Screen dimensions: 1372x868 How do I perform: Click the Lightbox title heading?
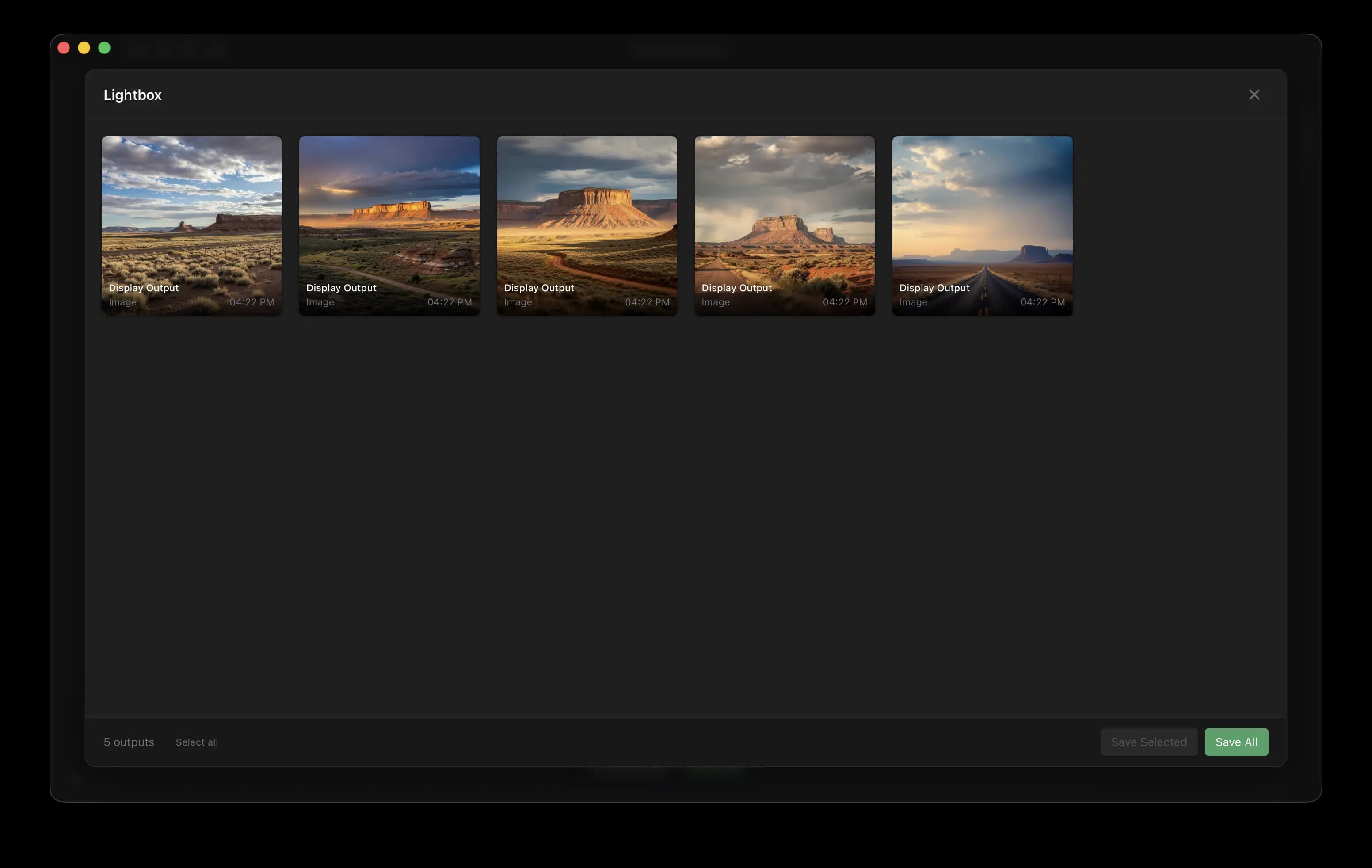tap(132, 95)
